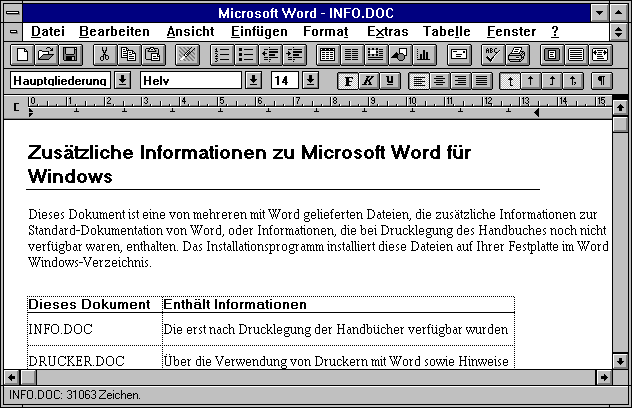The width and height of the screenshot is (632, 408).
Task: Click the right indent marker on the ruler
Action: click(536, 113)
